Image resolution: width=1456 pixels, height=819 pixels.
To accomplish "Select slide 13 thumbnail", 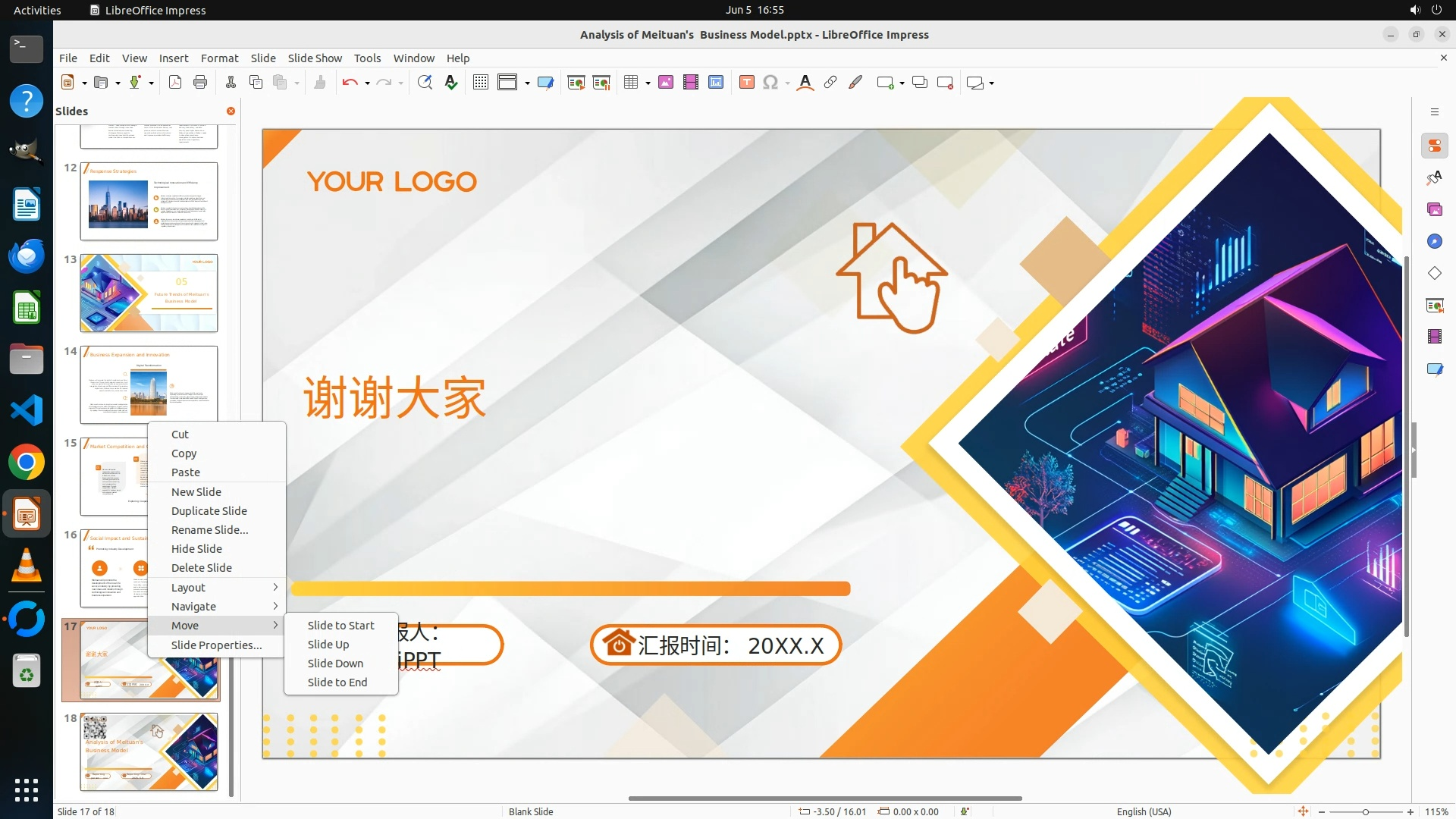I will 149,293.
